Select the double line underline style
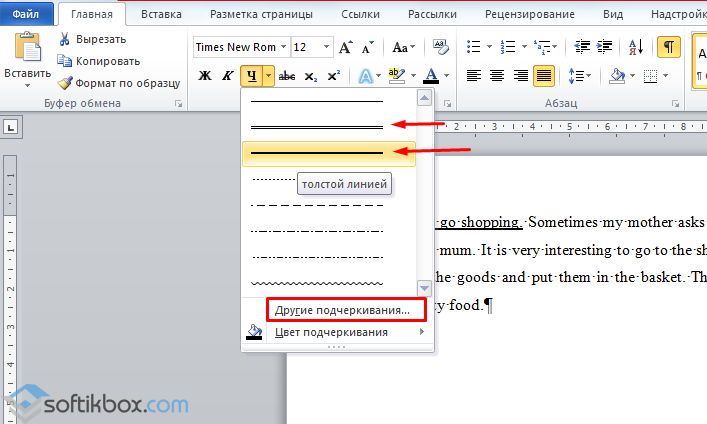This screenshot has width=707, height=424. pos(317,127)
